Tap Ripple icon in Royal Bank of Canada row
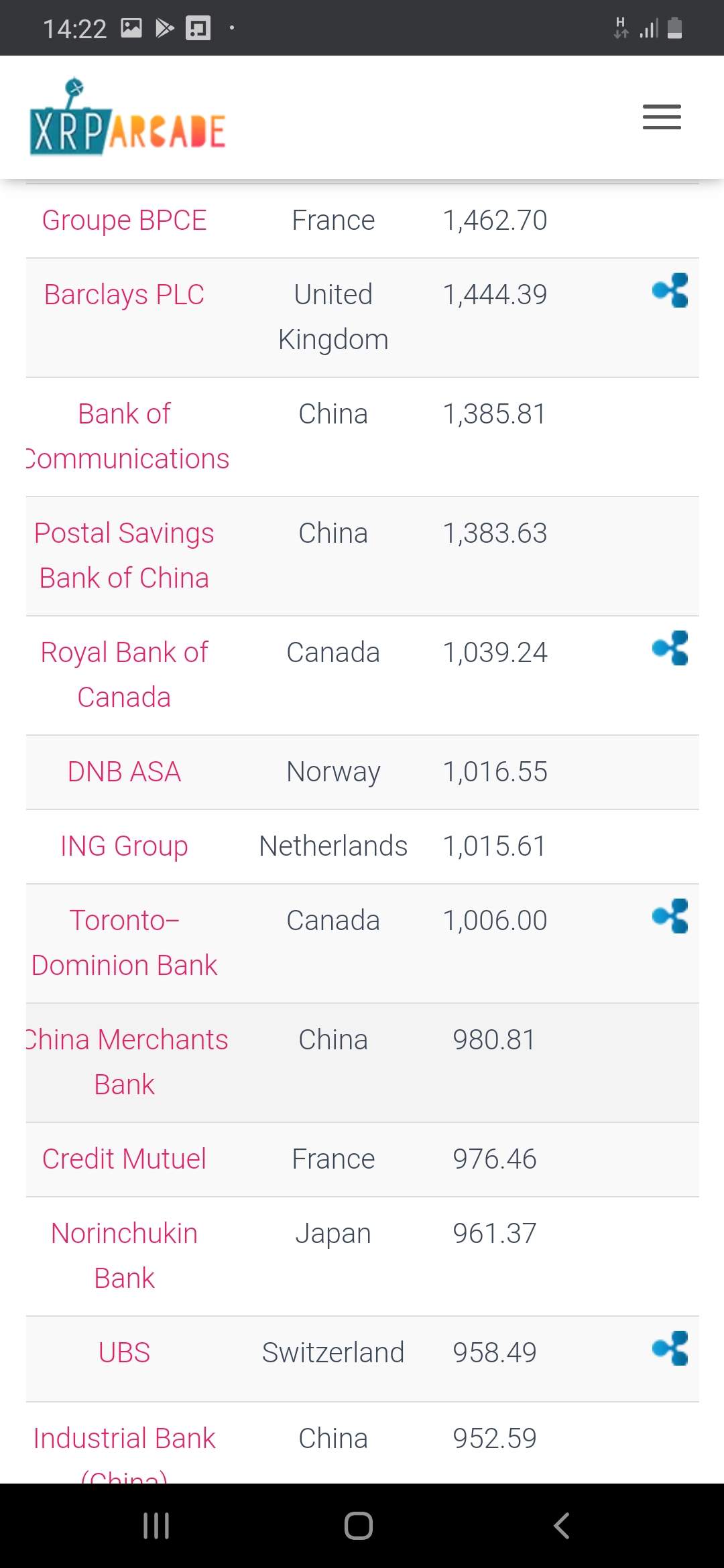724x1568 pixels. click(x=670, y=648)
